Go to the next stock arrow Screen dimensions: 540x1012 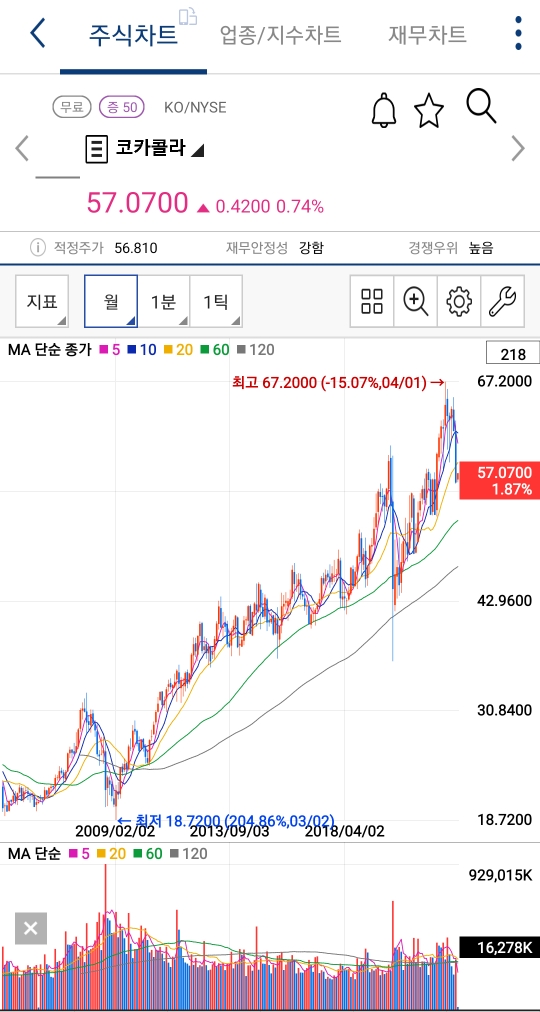pos(518,148)
